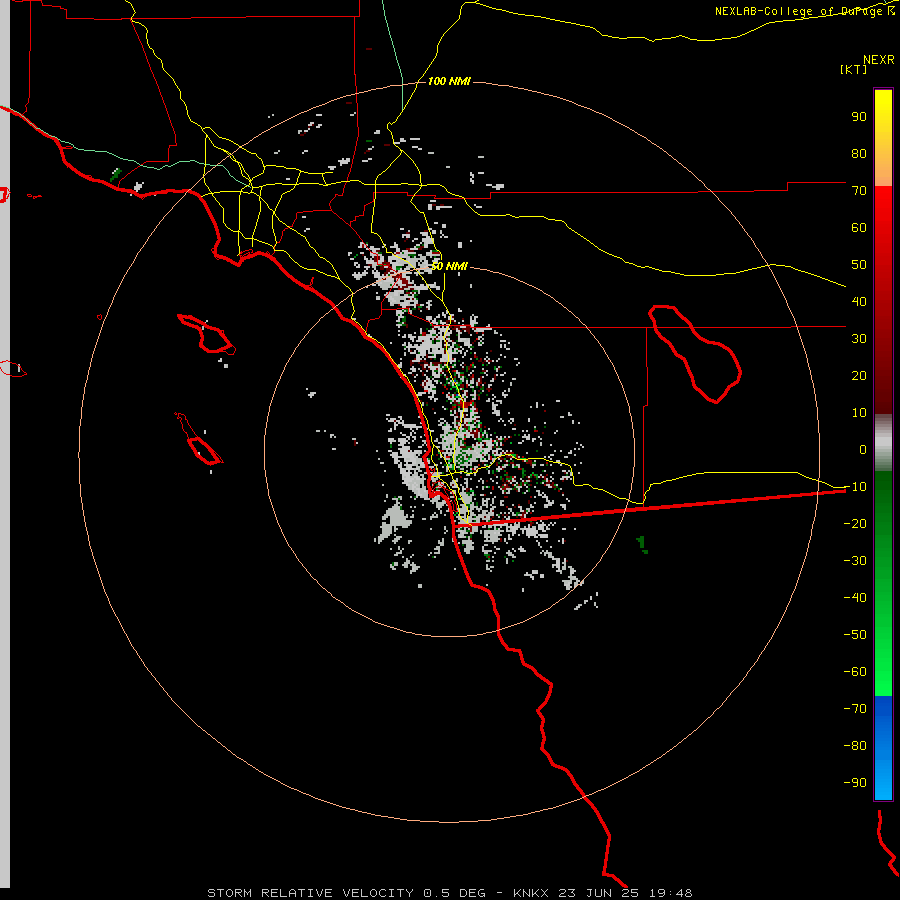Viewport: 900px width, 900px height.
Task: Select the 90 value on the velocity scale
Action: 859,117
